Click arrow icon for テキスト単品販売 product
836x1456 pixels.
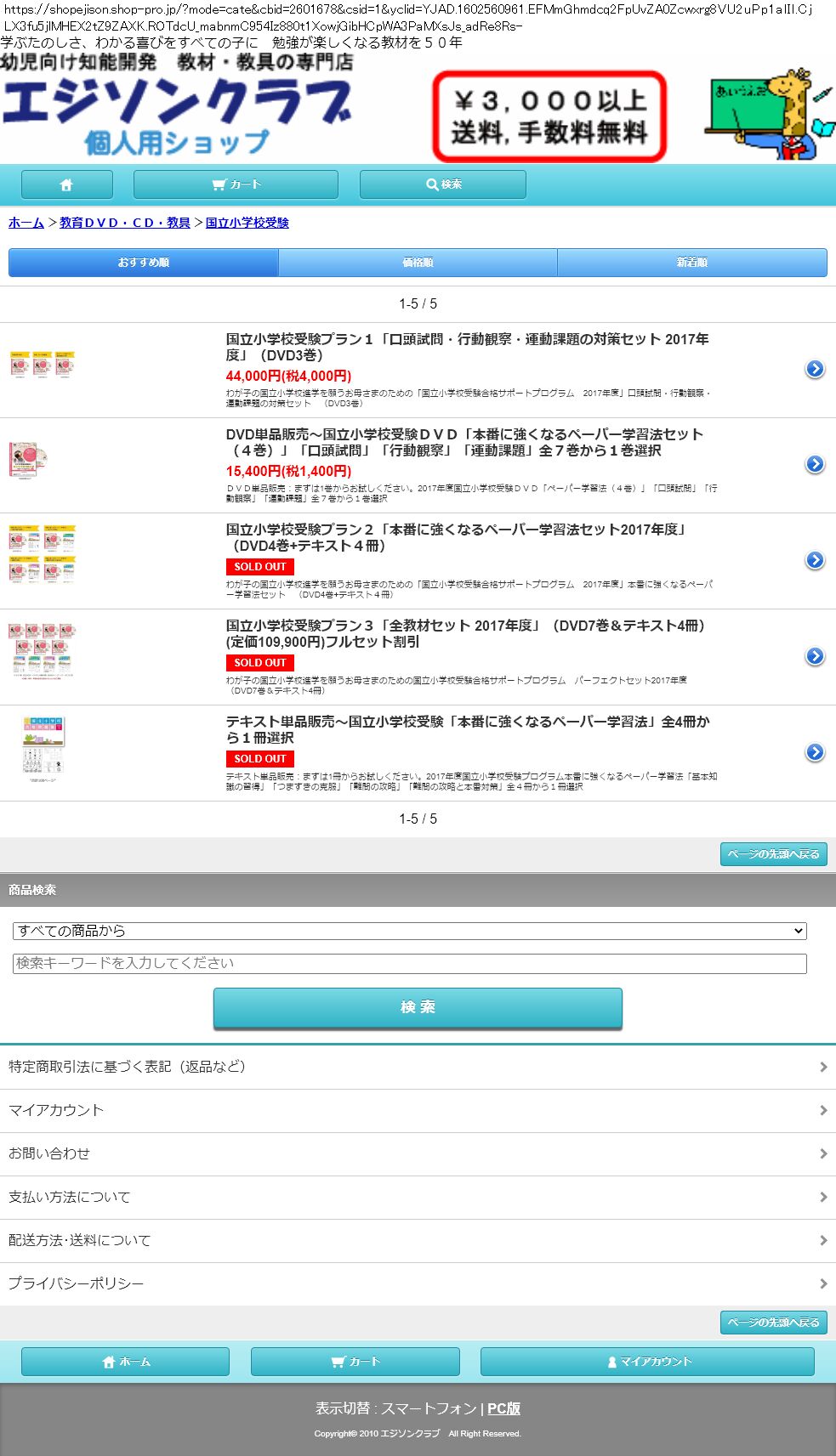814,752
